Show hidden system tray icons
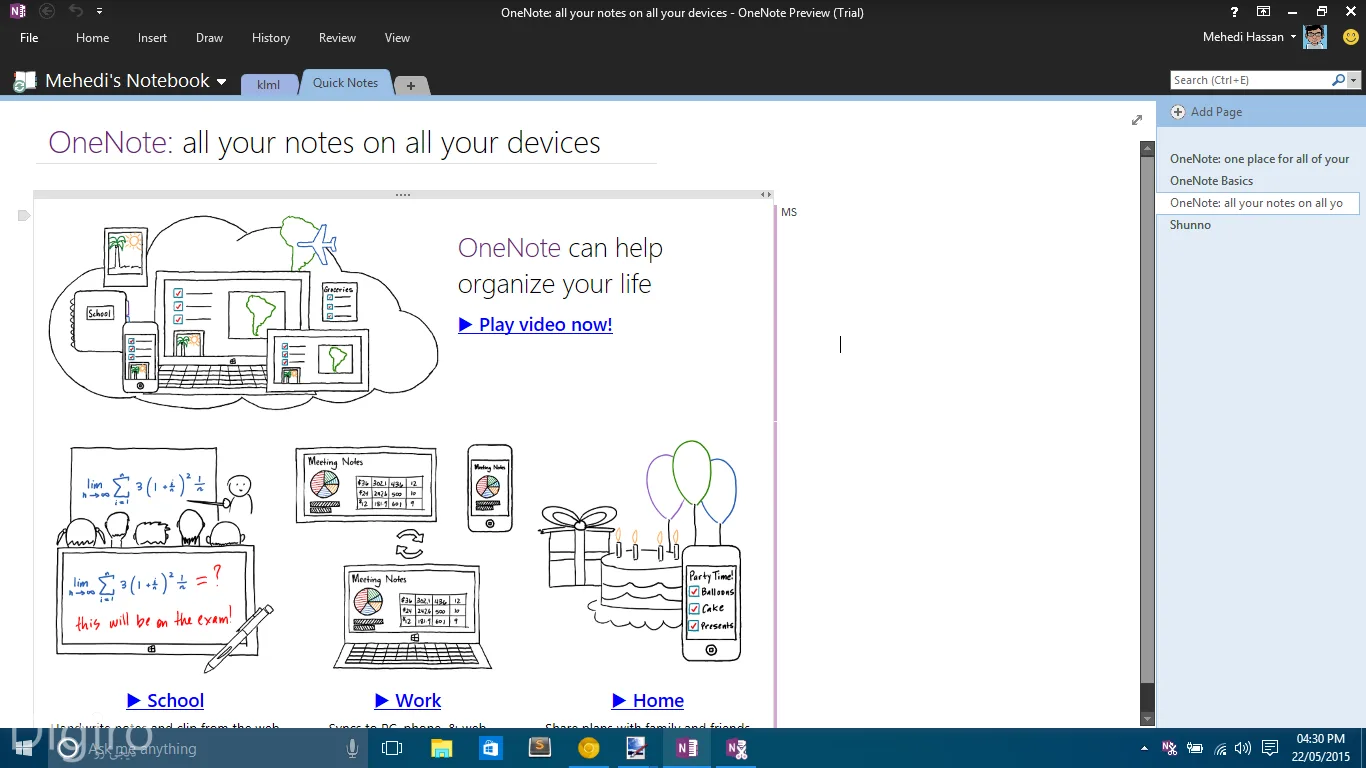The height and width of the screenshot is (768, 1366). click(1144, 748)
